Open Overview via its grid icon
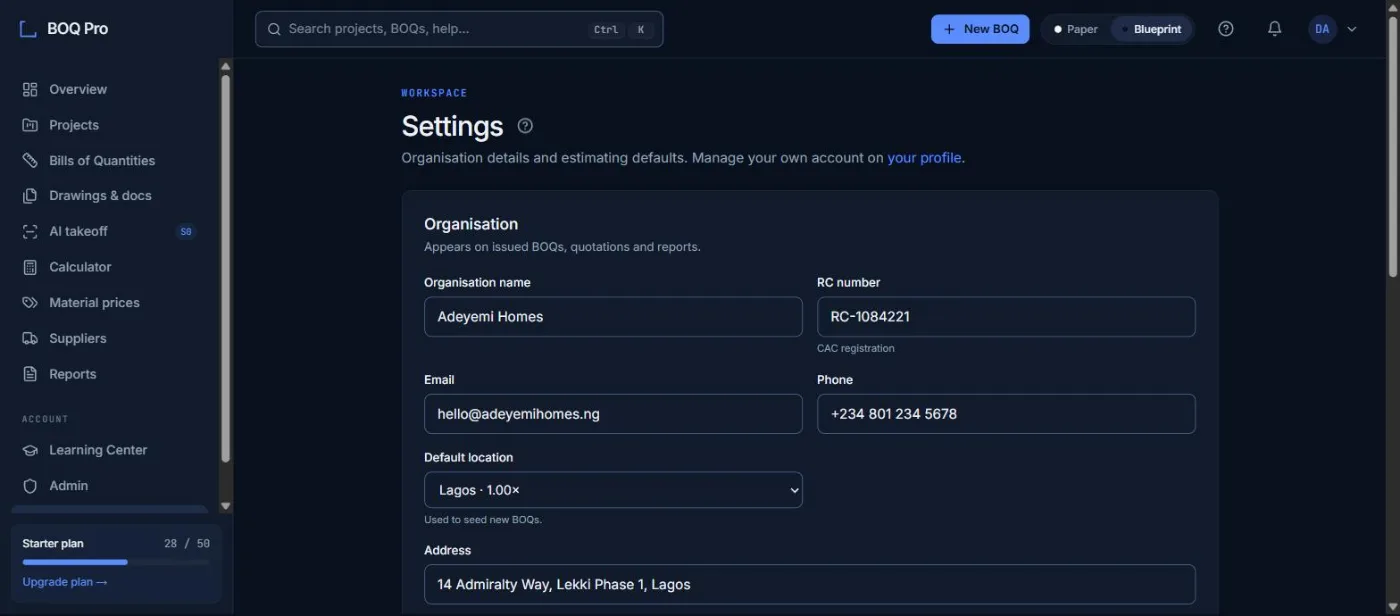 [x=30, y=89]
